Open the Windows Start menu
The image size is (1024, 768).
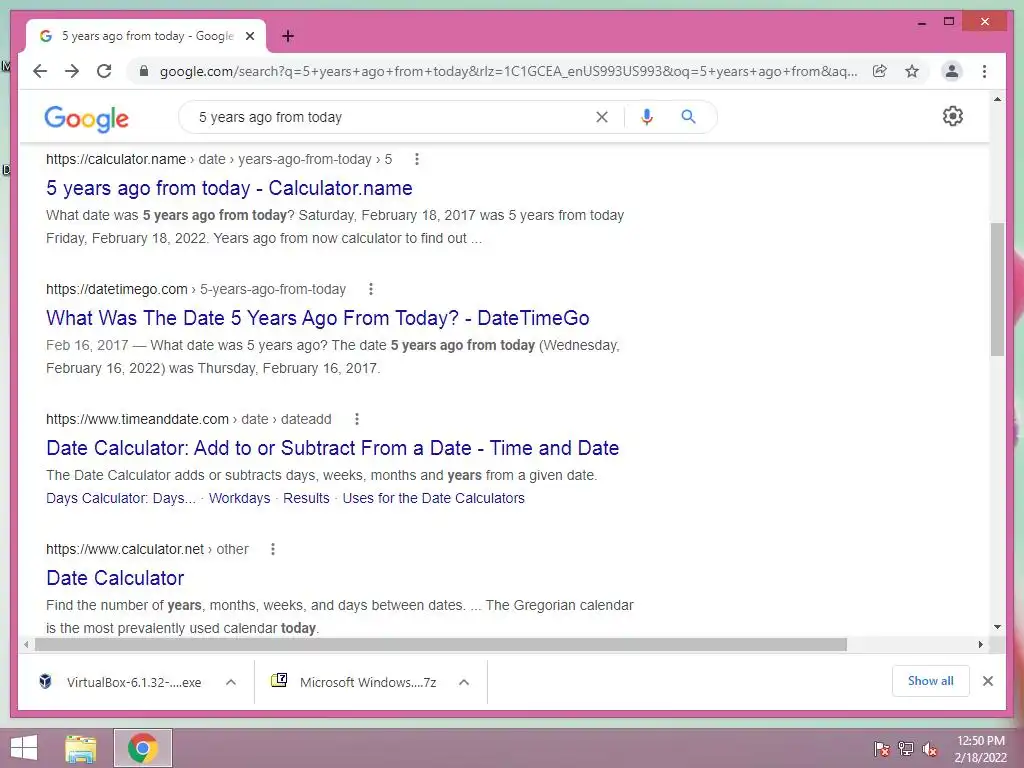(24, 748)
